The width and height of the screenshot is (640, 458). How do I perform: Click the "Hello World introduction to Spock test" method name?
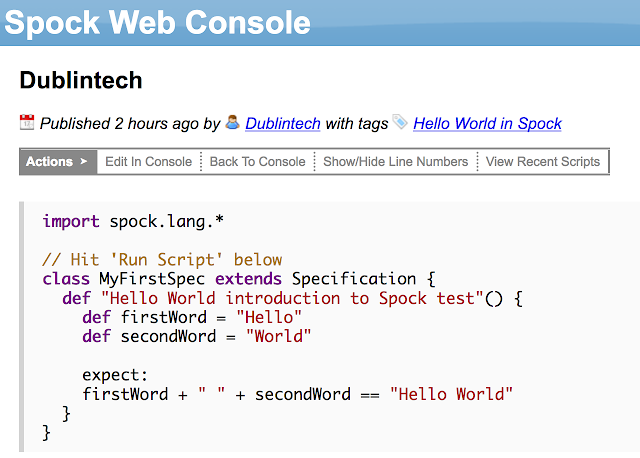click(x=292, y=298)
